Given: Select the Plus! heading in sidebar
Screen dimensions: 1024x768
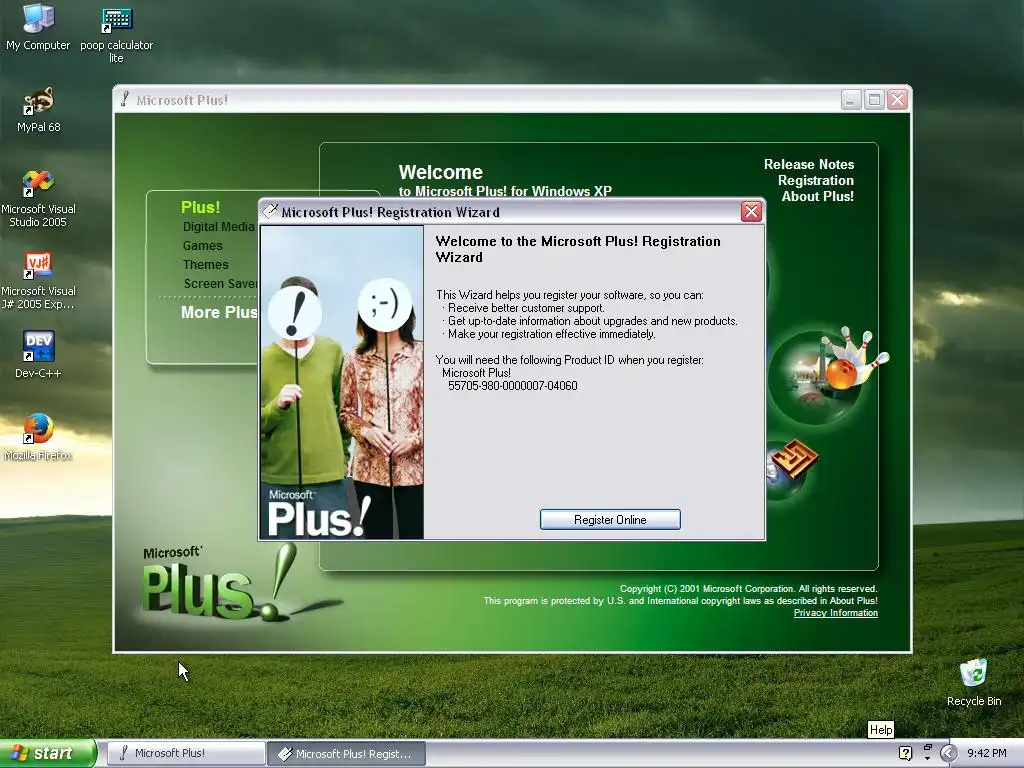Looking at the screenshot, I should tap(200, 207).
